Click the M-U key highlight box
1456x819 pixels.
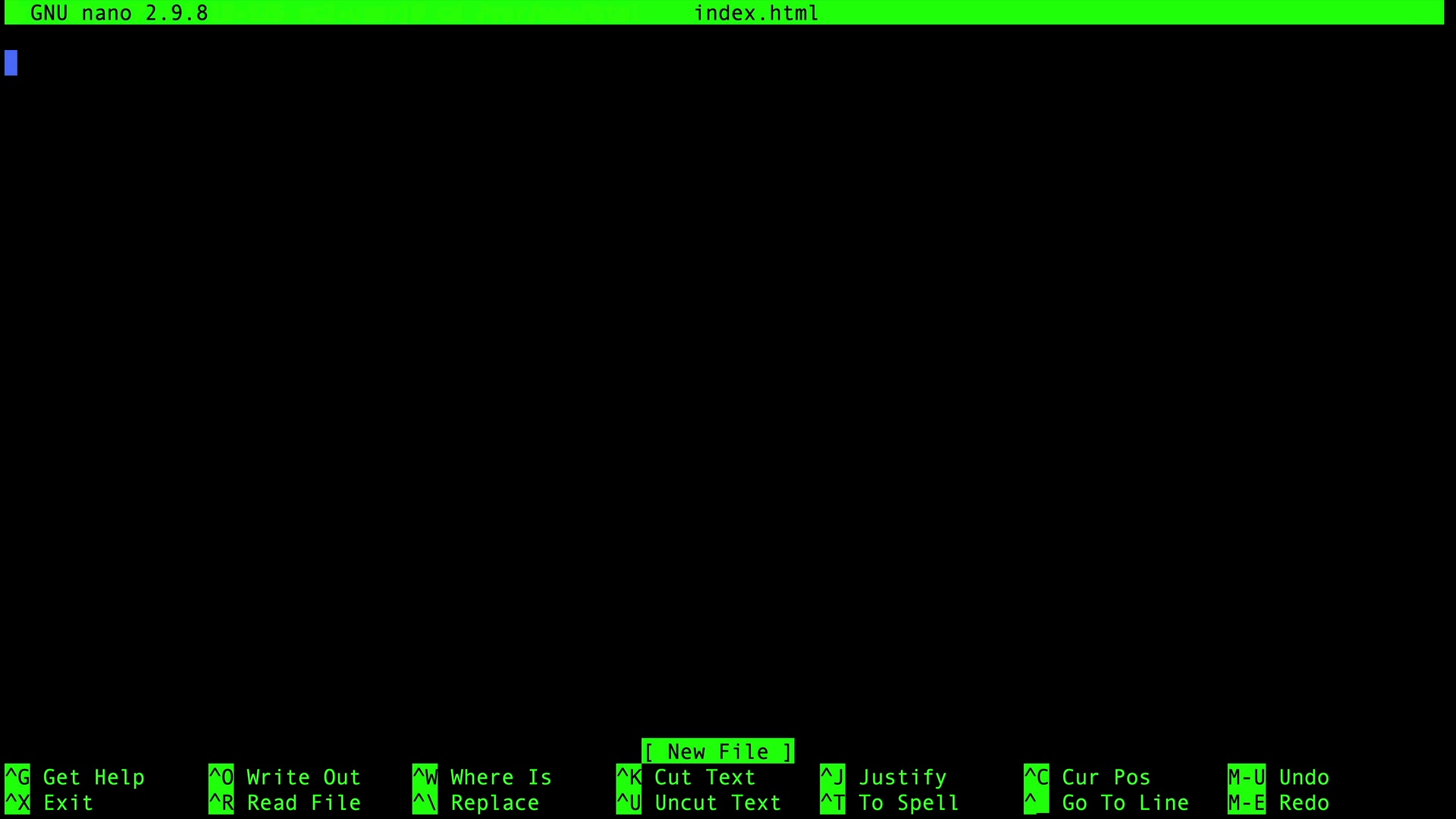coord(1246,777)
